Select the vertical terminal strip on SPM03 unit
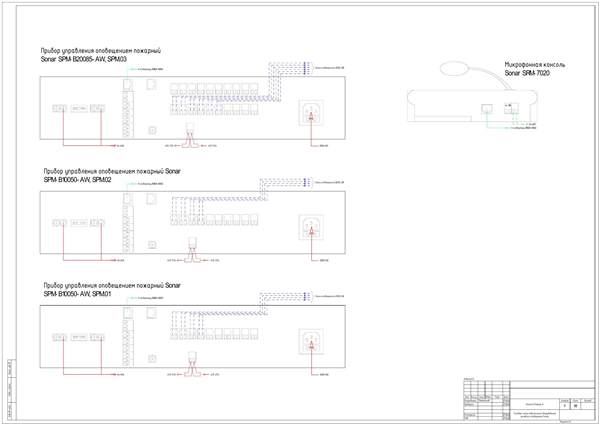This screenshot has height=425, width=600. 128,114
